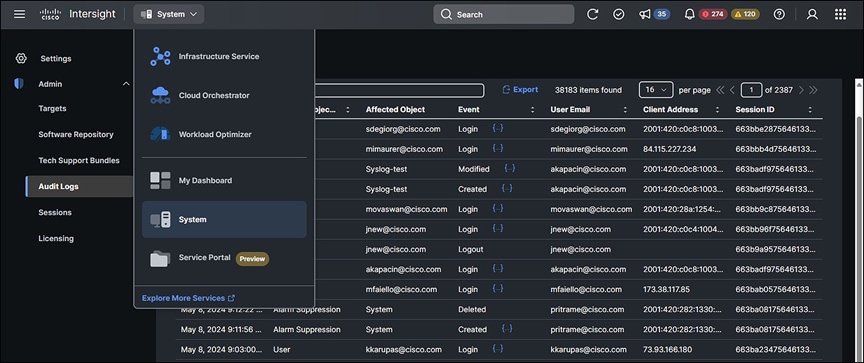Open the task status checkmark icon
Image resolution: width=864 pixels, height=363 pixels.
(619, 14)
